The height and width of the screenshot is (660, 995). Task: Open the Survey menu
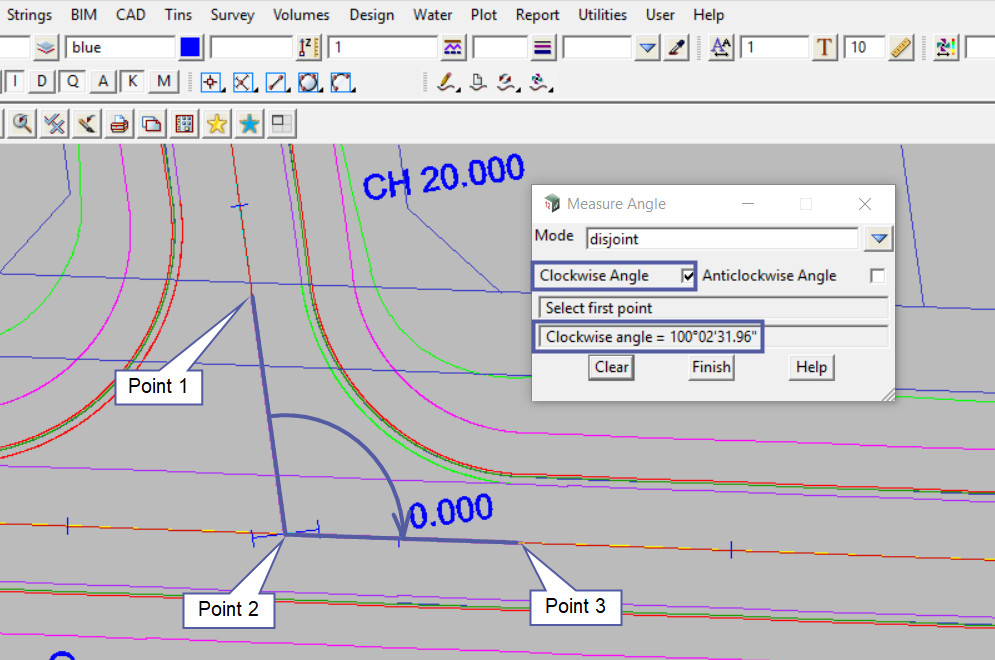point(232,15)
